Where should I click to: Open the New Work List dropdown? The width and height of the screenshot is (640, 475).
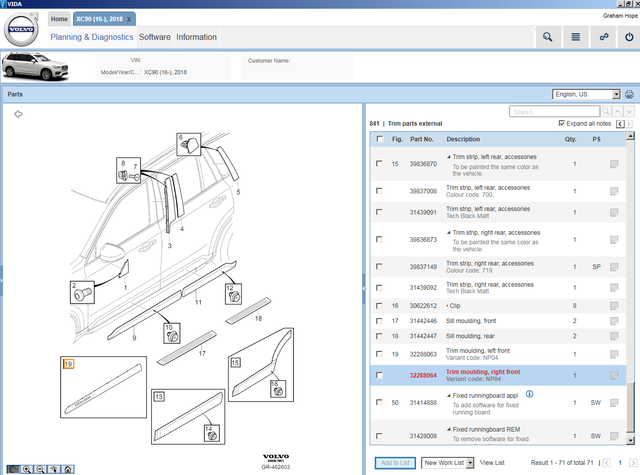coord(448,463)
